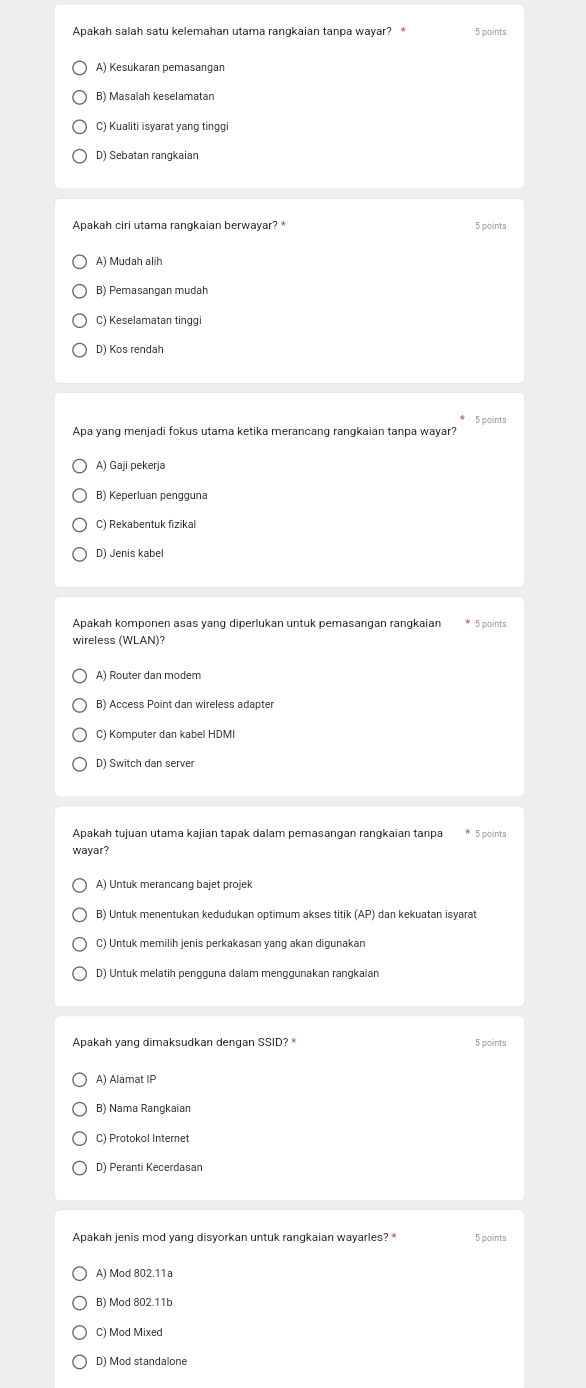The image size is (586, 1388).
Task: Choose D) Sebatan rangkaian for first question
Action: [x=79, y=156]
